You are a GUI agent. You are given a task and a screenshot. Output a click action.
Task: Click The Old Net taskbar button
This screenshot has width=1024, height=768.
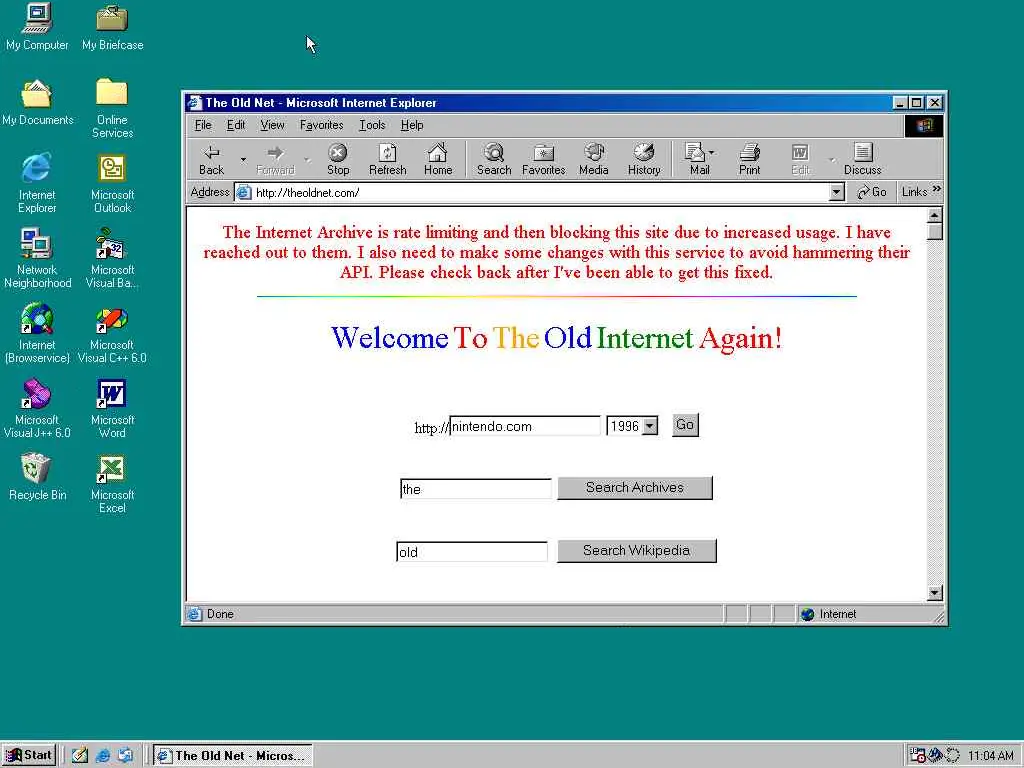(x=233, y=755)
